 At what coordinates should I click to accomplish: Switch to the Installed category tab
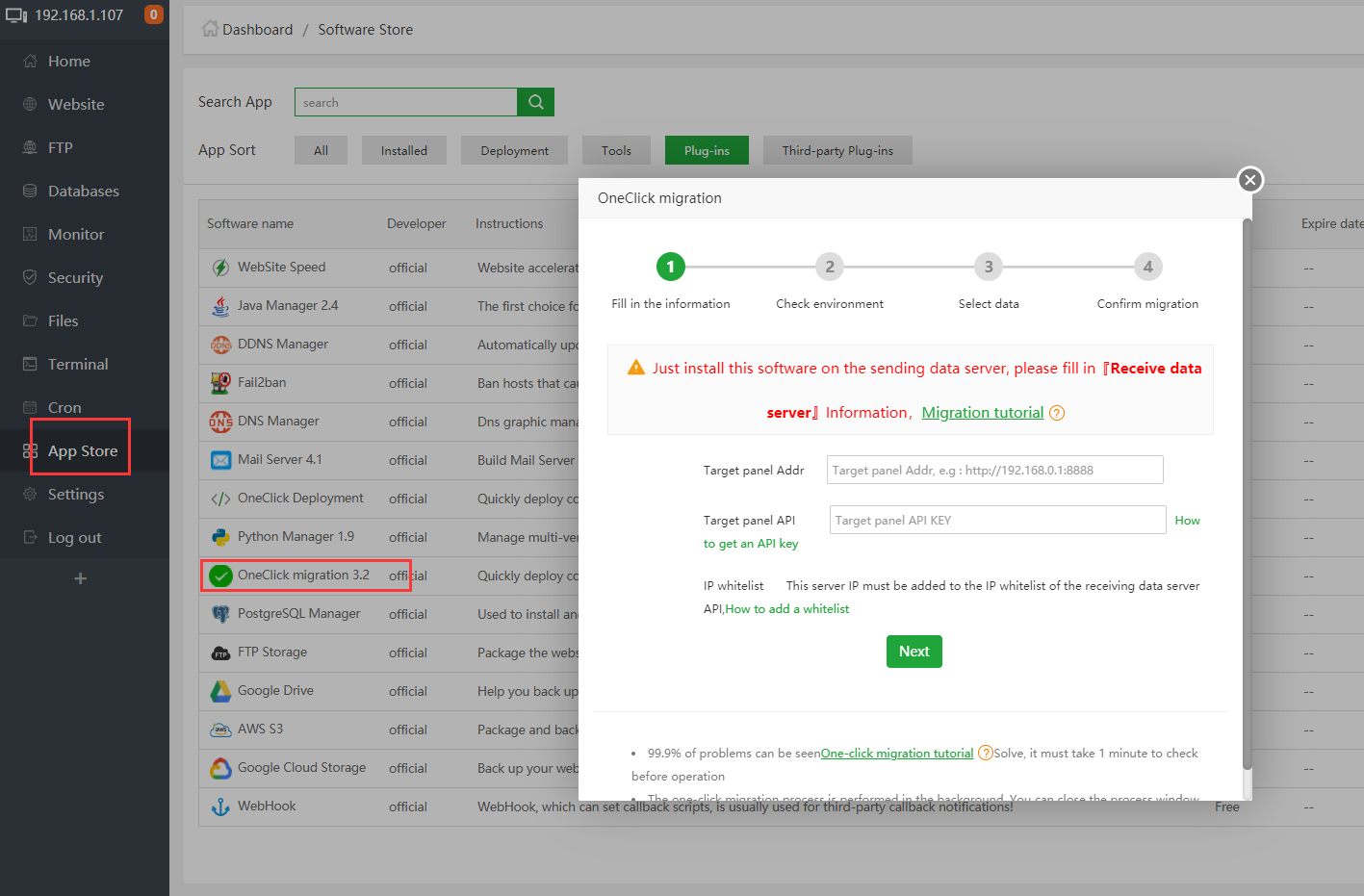[403, 150]
